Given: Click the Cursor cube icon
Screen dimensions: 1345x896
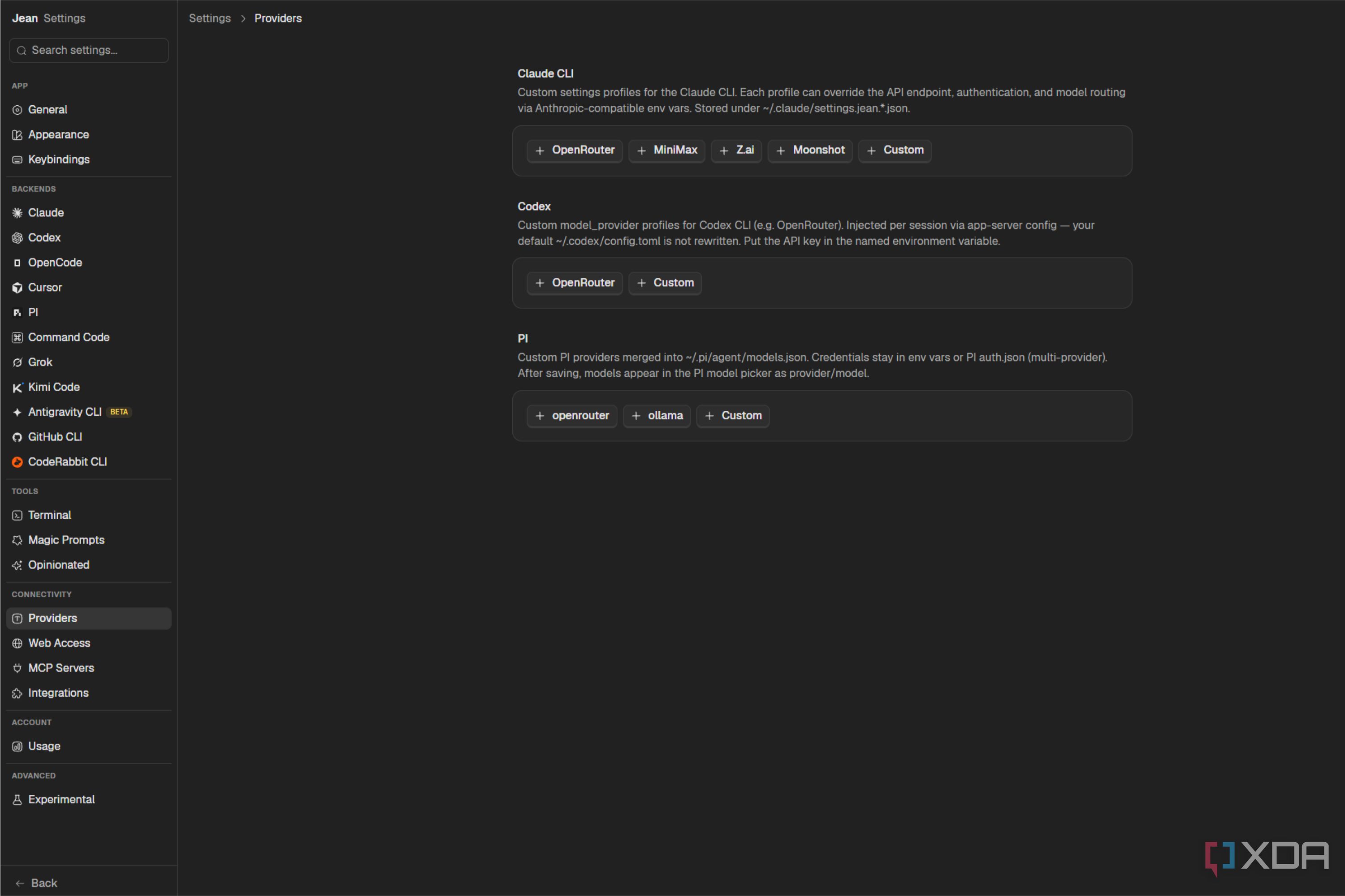Looking at the screenshot, I should tap(17, 288).
